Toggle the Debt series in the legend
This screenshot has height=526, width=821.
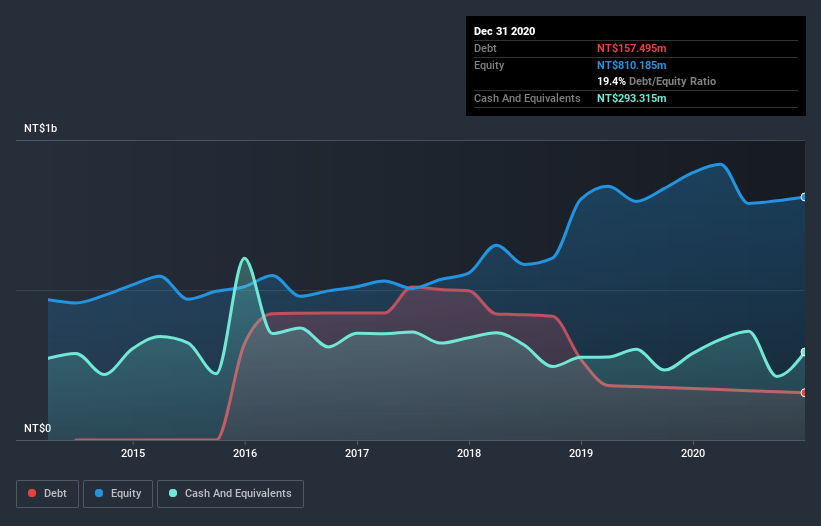[x=47, y=494]
